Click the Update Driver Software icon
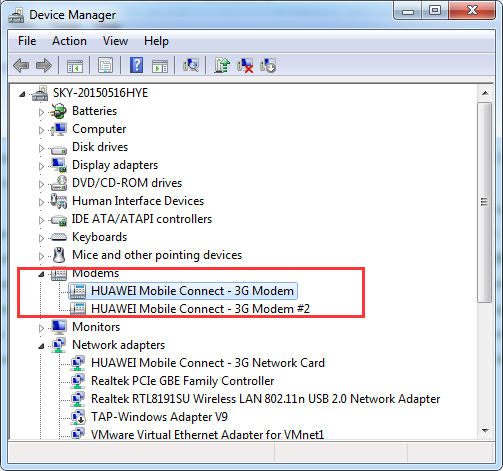Screen dimensions: 503x471 [x=222, y=65]
